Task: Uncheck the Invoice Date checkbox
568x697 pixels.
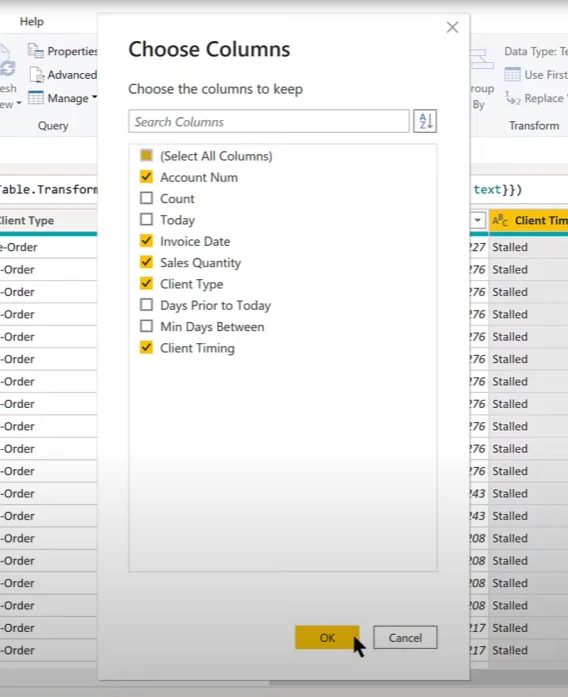Action: point(146,240)
